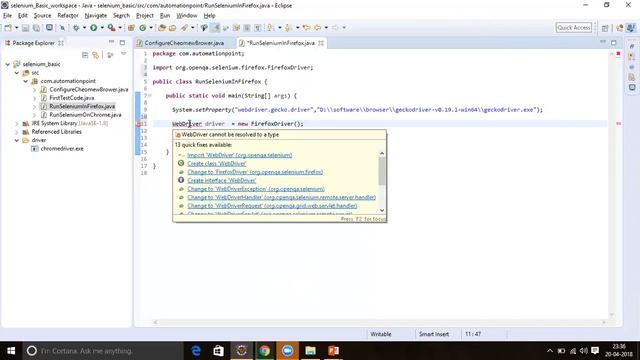
Task: Select FirstTestCode.java in Package Explorer
Action: [71, 98]
